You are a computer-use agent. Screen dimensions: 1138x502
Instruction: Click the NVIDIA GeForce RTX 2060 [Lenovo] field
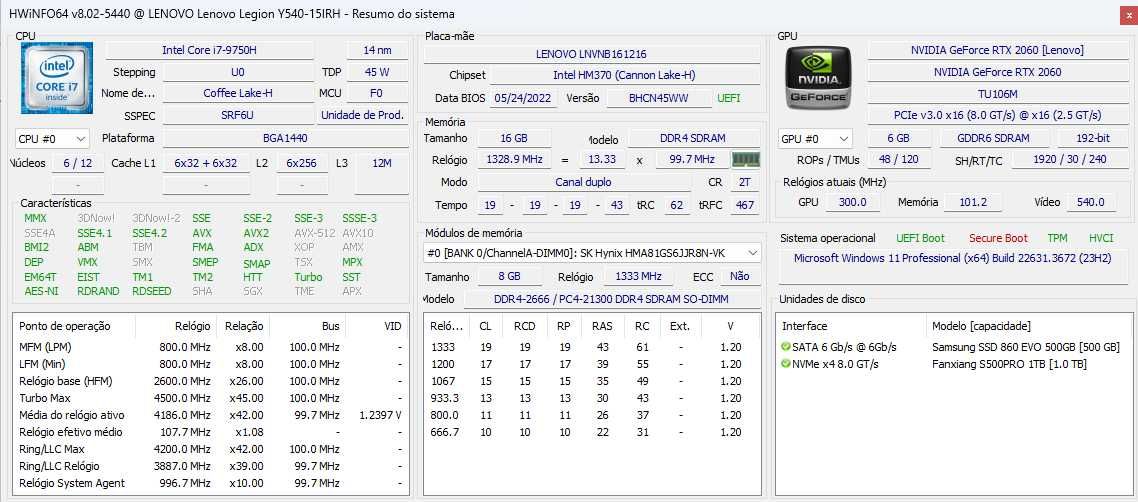point(997,50)
